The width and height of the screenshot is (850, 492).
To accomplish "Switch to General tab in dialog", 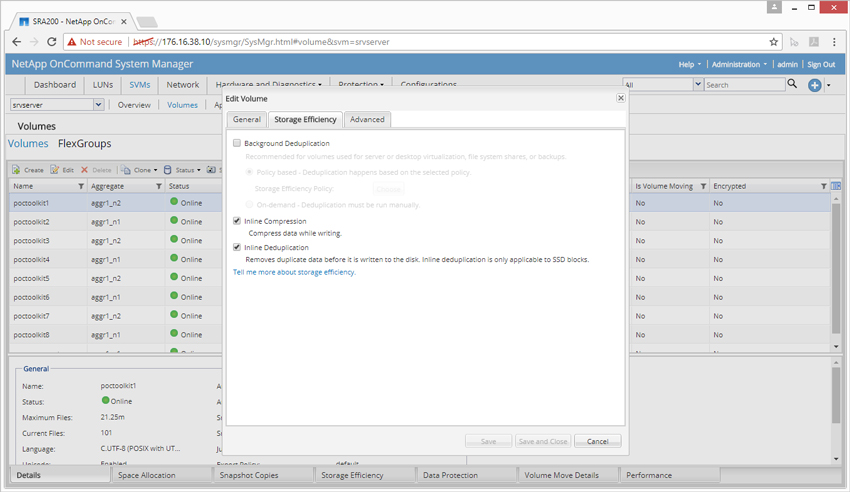I will click(247, 119).
